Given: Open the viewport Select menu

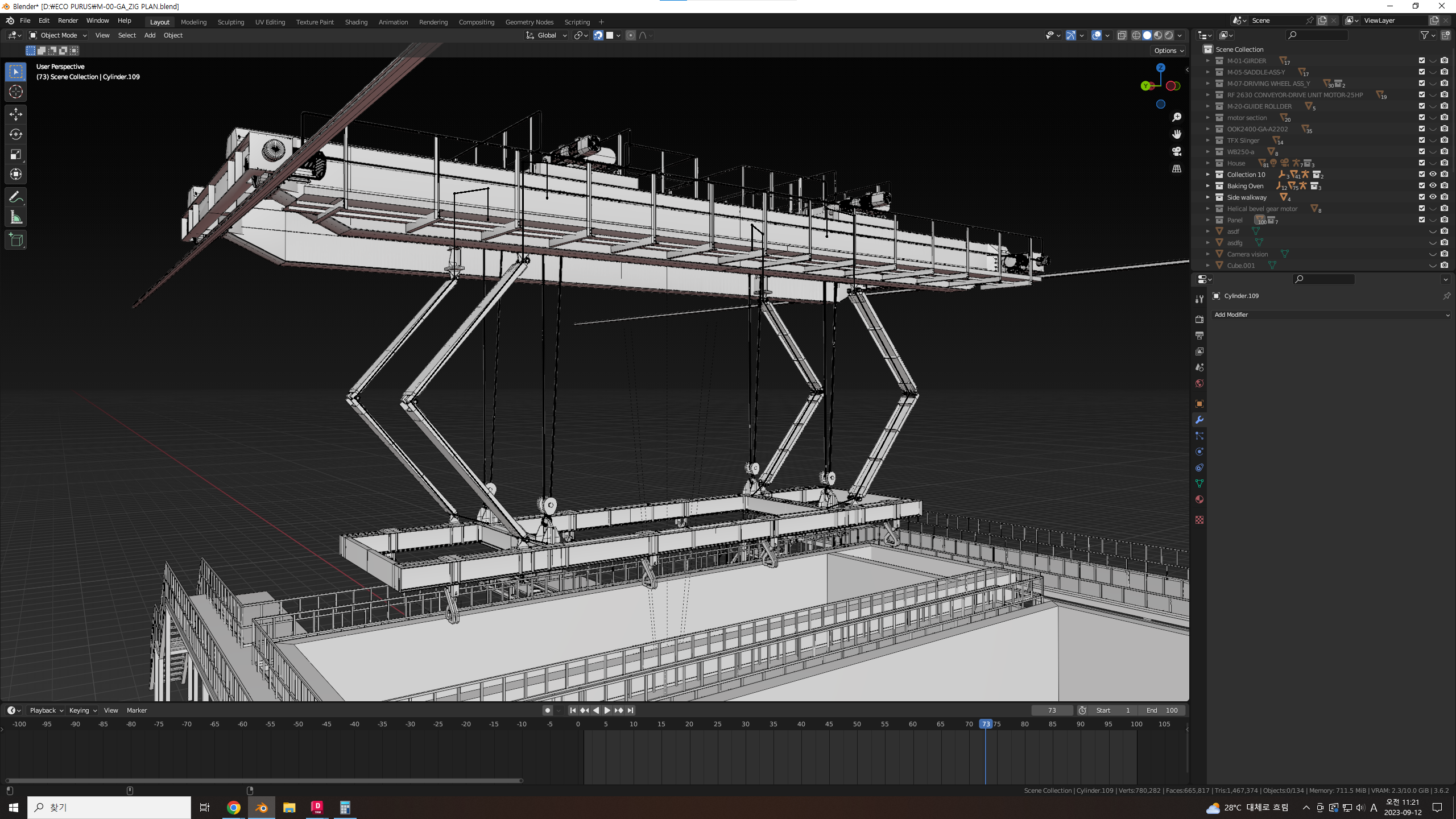Looking at the screenshot, I should click(127, 35).
